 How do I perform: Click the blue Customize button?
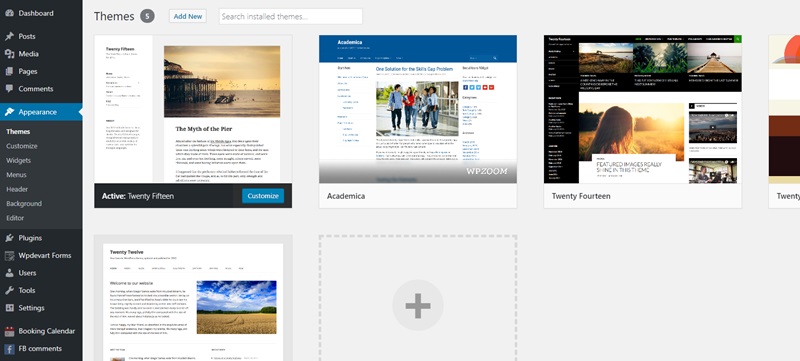[263, 196]
